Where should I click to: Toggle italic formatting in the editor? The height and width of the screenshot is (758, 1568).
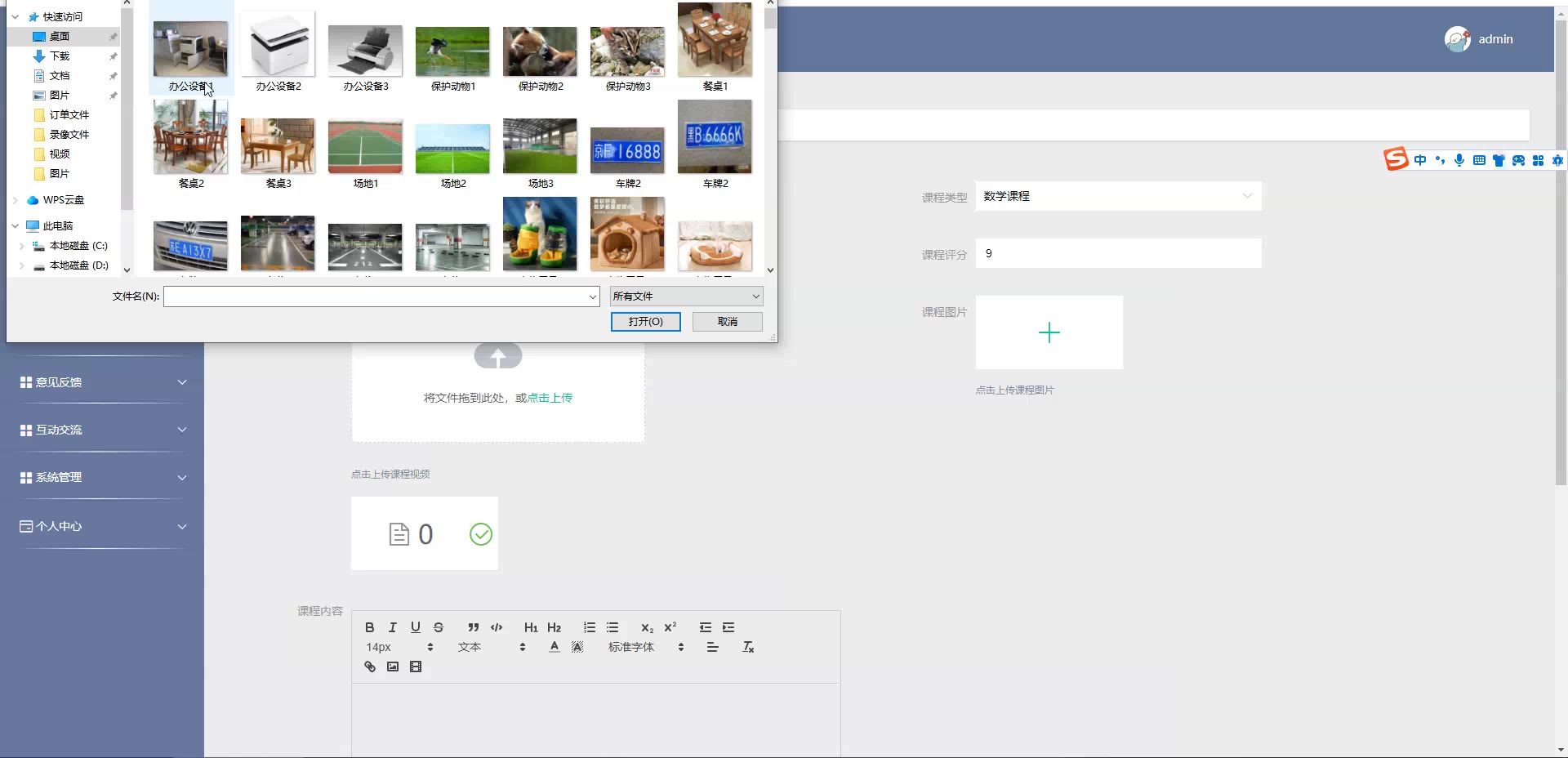[392, 627]
